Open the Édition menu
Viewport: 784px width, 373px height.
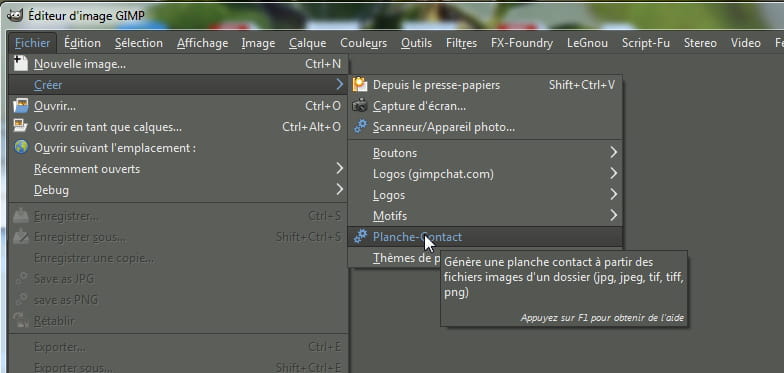coord(82,43)
